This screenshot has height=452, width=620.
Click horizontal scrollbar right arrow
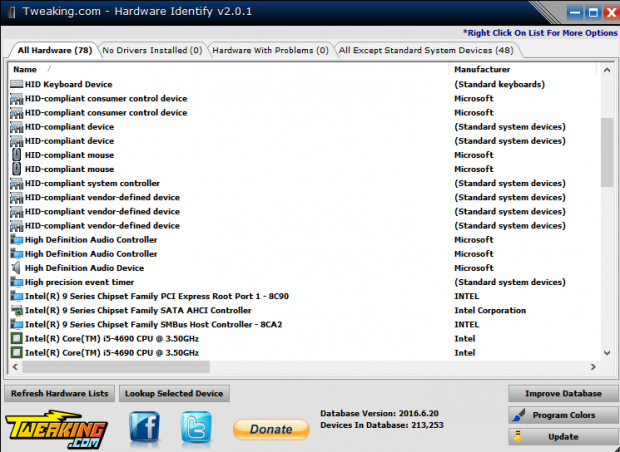[x=593, y=367]
